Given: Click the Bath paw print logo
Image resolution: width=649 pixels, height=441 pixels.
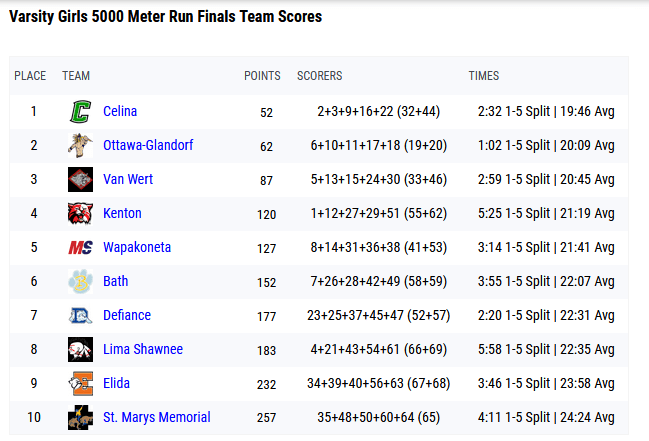Looking at the screenshot, I should pyautogui.click(x=80, y=282).
